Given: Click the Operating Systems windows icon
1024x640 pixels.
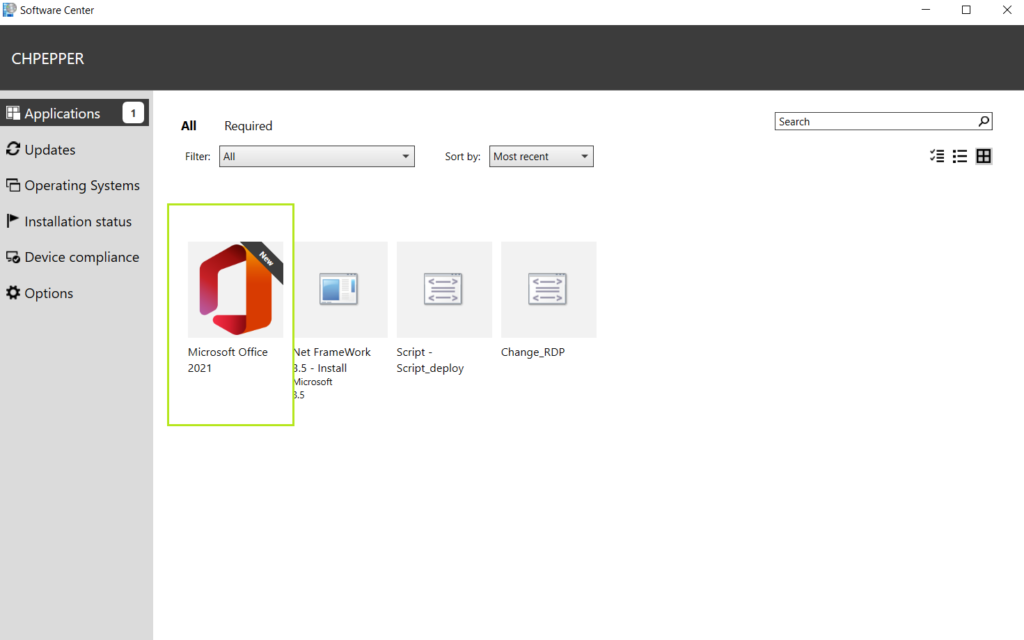Looking at the screenshot, I should 13,185.
